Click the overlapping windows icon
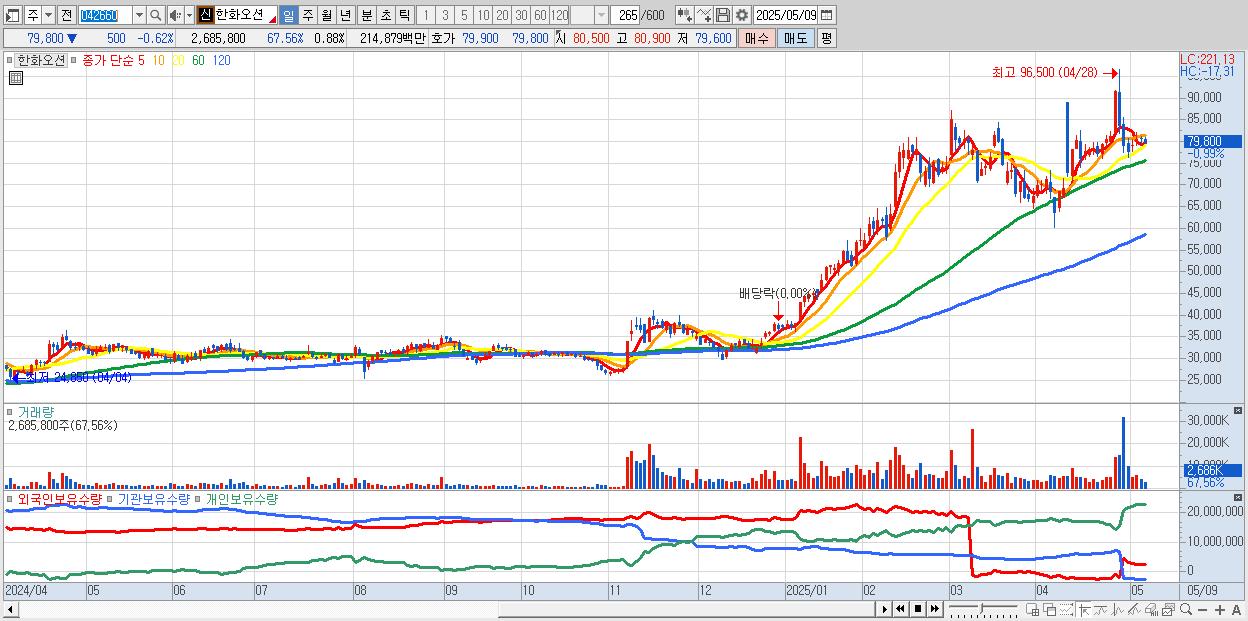 click(x=1050, y=609)
